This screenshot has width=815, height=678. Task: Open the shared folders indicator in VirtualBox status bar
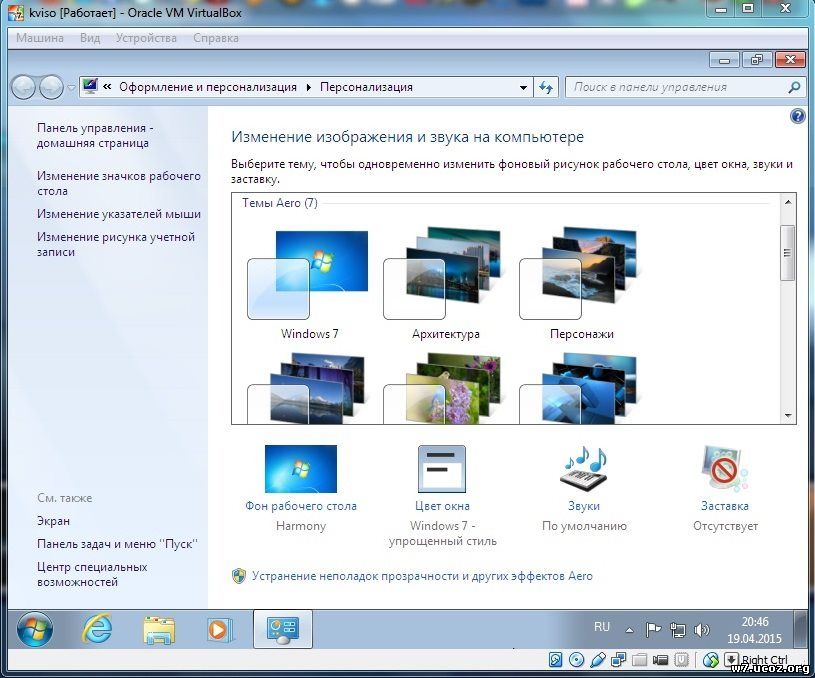639,660
